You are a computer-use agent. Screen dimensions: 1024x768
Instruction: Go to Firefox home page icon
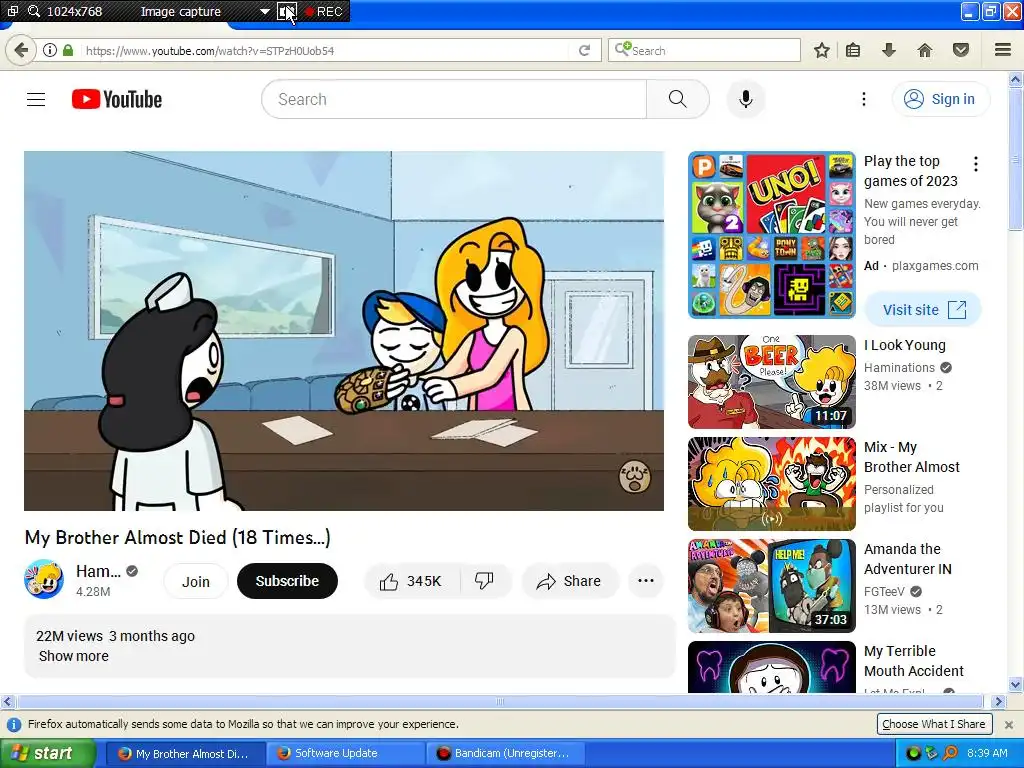click(x=924, y=50)
